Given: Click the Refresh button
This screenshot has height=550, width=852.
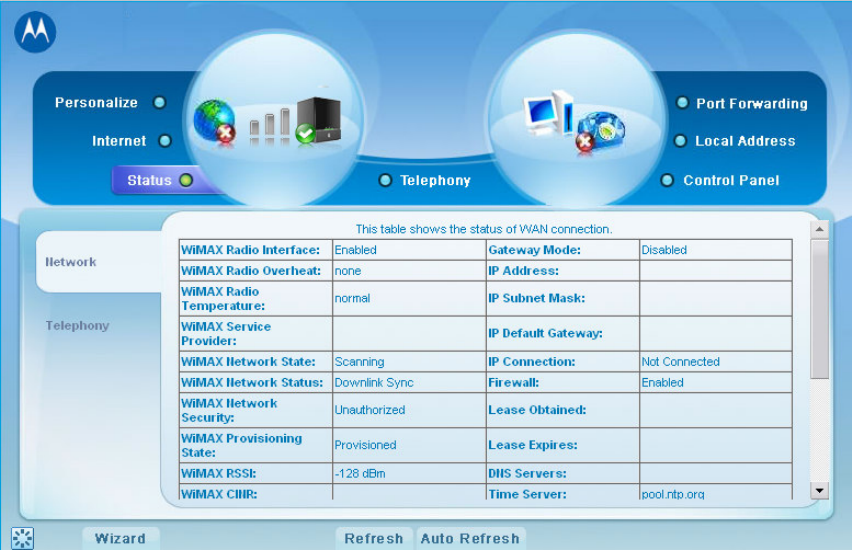Looking at the screenshot, I should tap(374, 539).
